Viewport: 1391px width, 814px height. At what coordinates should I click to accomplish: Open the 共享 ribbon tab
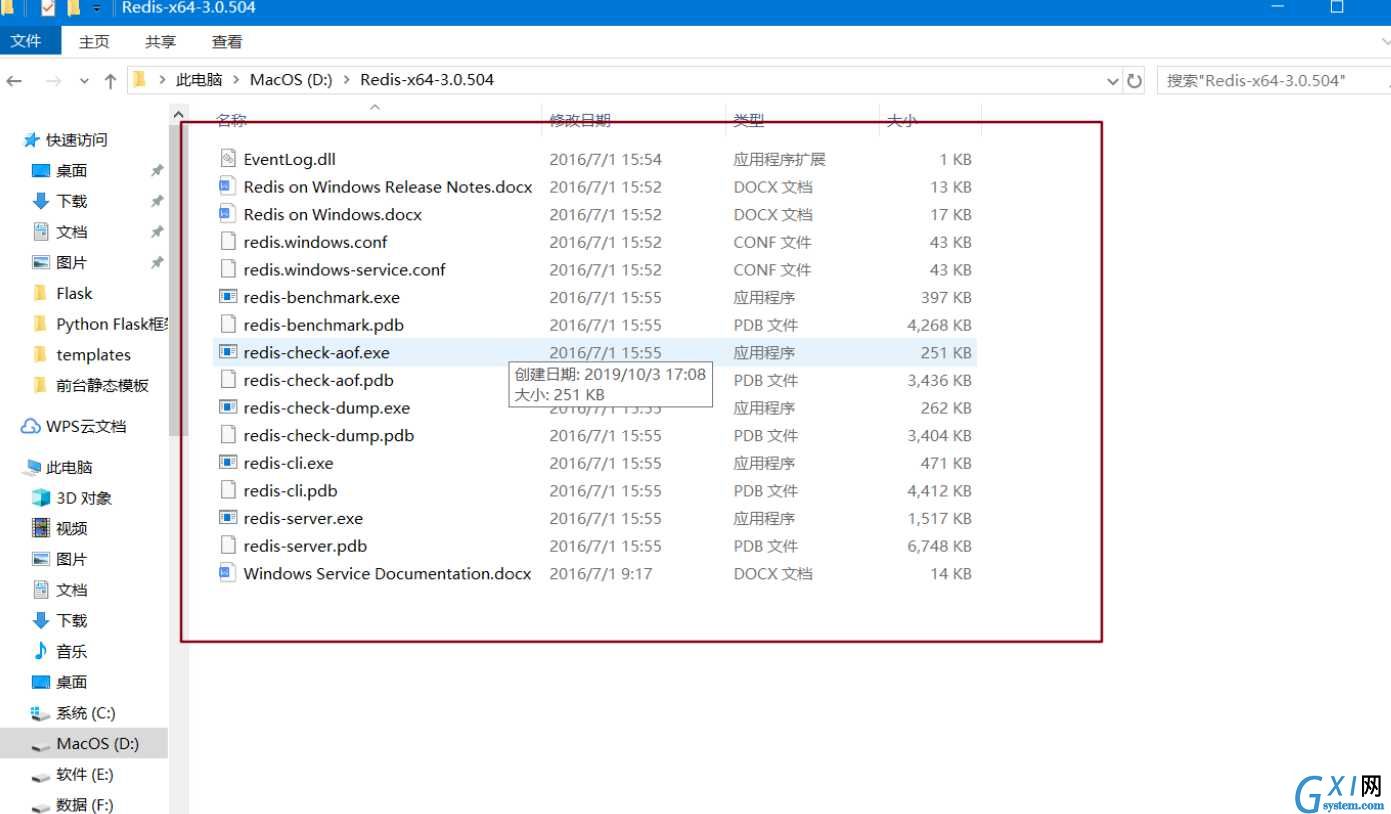[x=160, y=42]
